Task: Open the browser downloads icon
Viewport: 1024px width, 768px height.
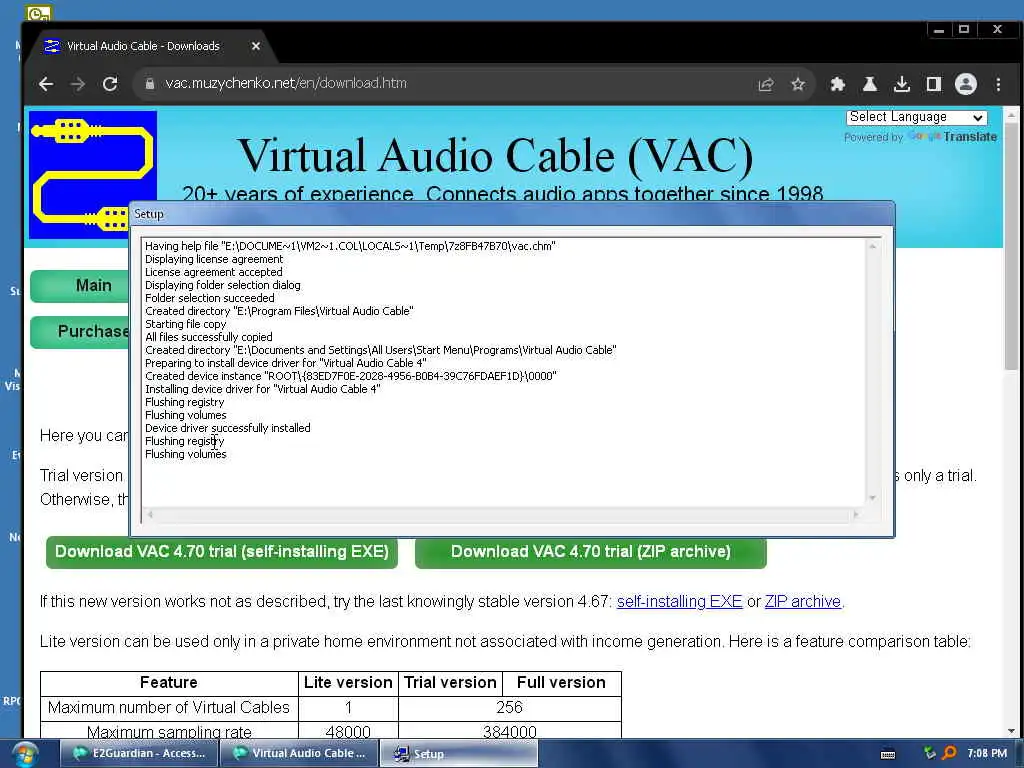Action: pos(902,84)
